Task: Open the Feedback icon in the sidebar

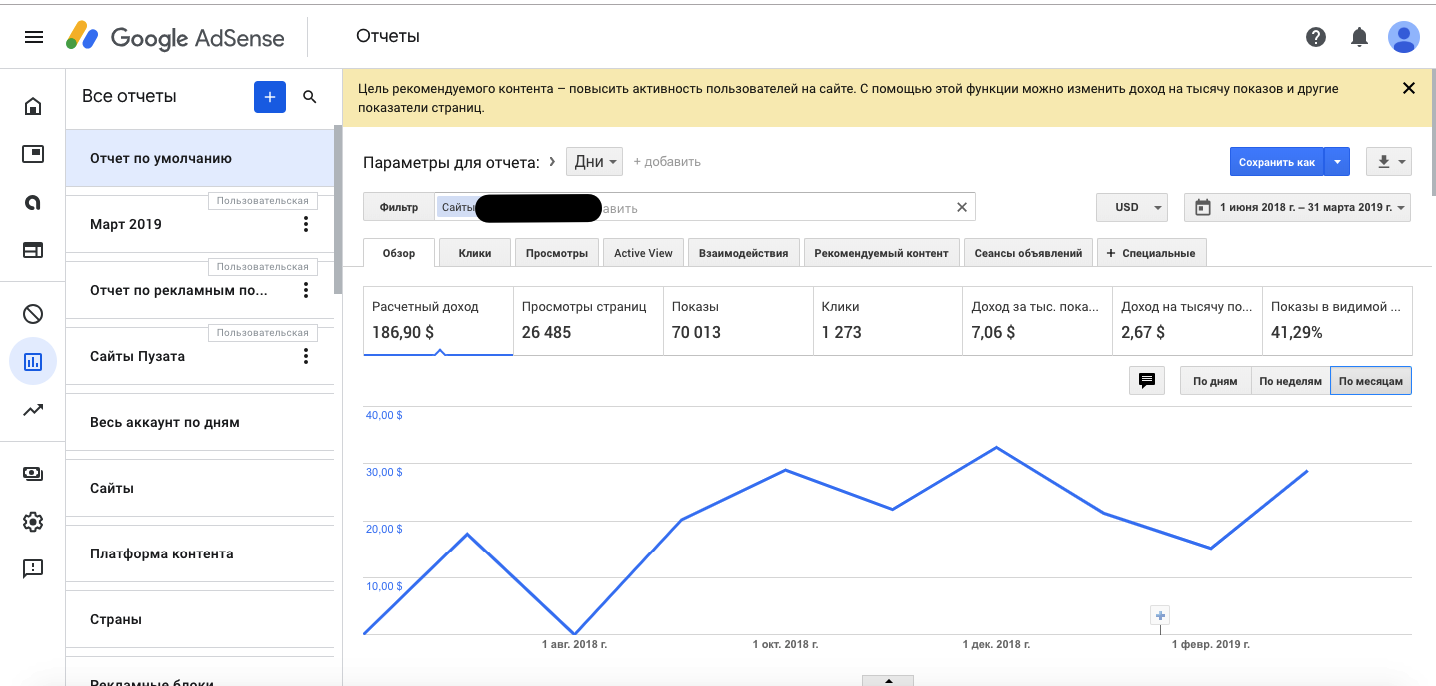Action: point(33,568)
